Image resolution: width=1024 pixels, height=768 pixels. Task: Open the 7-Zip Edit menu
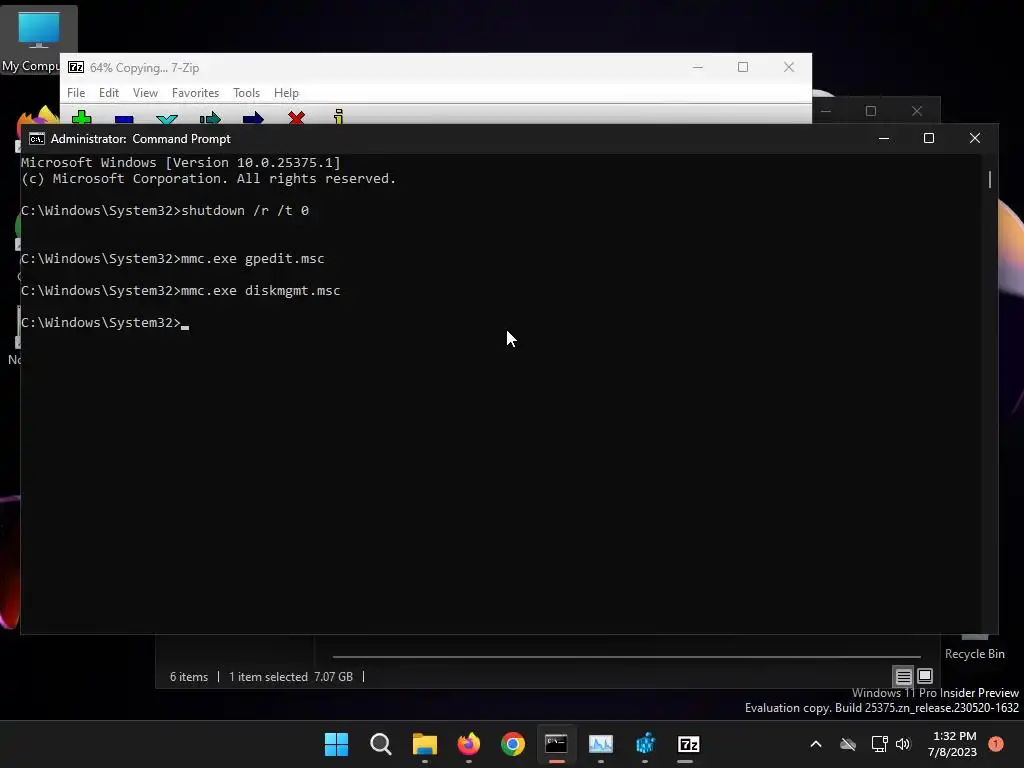tap(108, 93)
